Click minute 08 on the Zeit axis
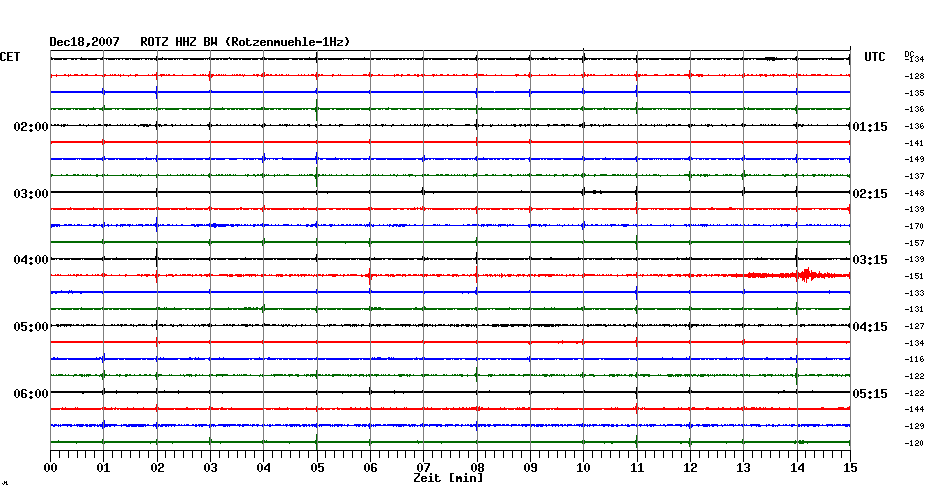This screenshot has width=930, height=494. [x=477, y=467]
